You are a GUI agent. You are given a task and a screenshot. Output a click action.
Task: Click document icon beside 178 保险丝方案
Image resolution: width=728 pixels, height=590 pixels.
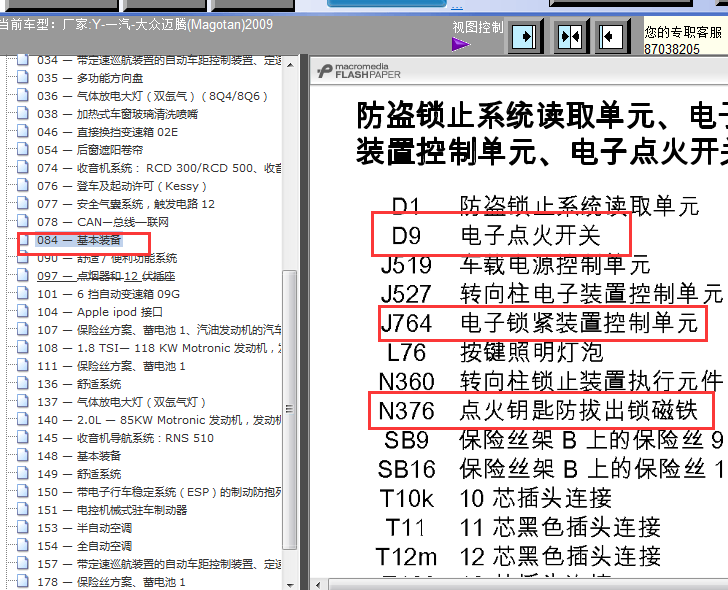pyautogui.click(x=22, y=581)
